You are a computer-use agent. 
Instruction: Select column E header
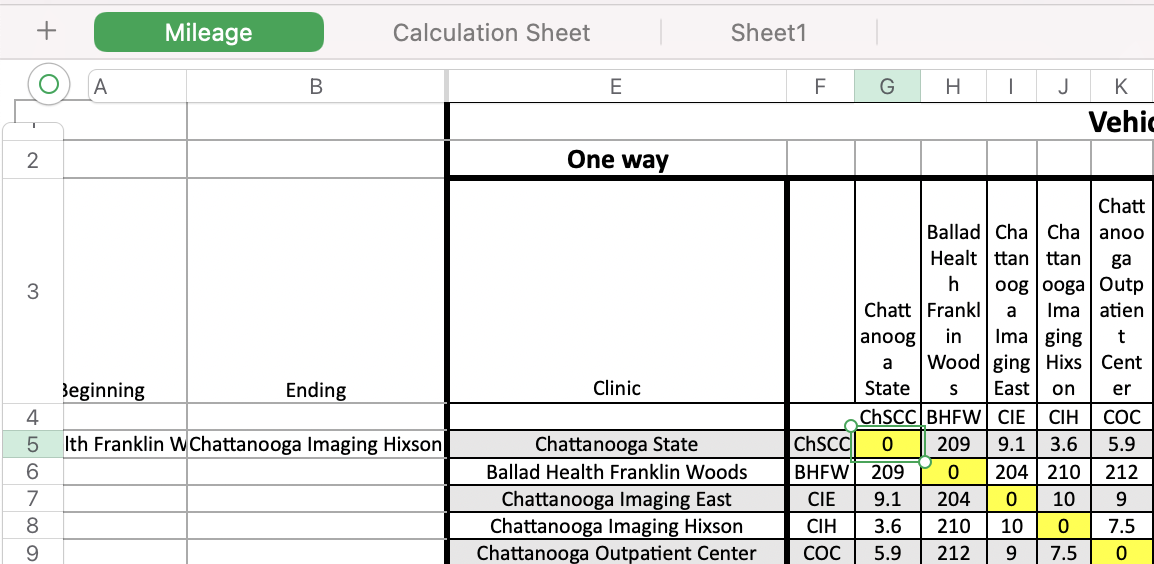click(x=616, y=86)
